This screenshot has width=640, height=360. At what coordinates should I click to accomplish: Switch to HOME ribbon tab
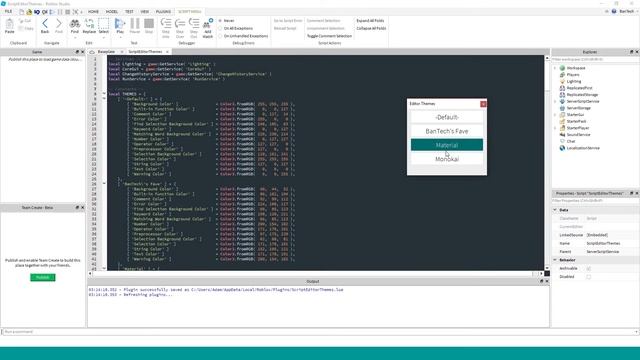click(x=93, y=11)
